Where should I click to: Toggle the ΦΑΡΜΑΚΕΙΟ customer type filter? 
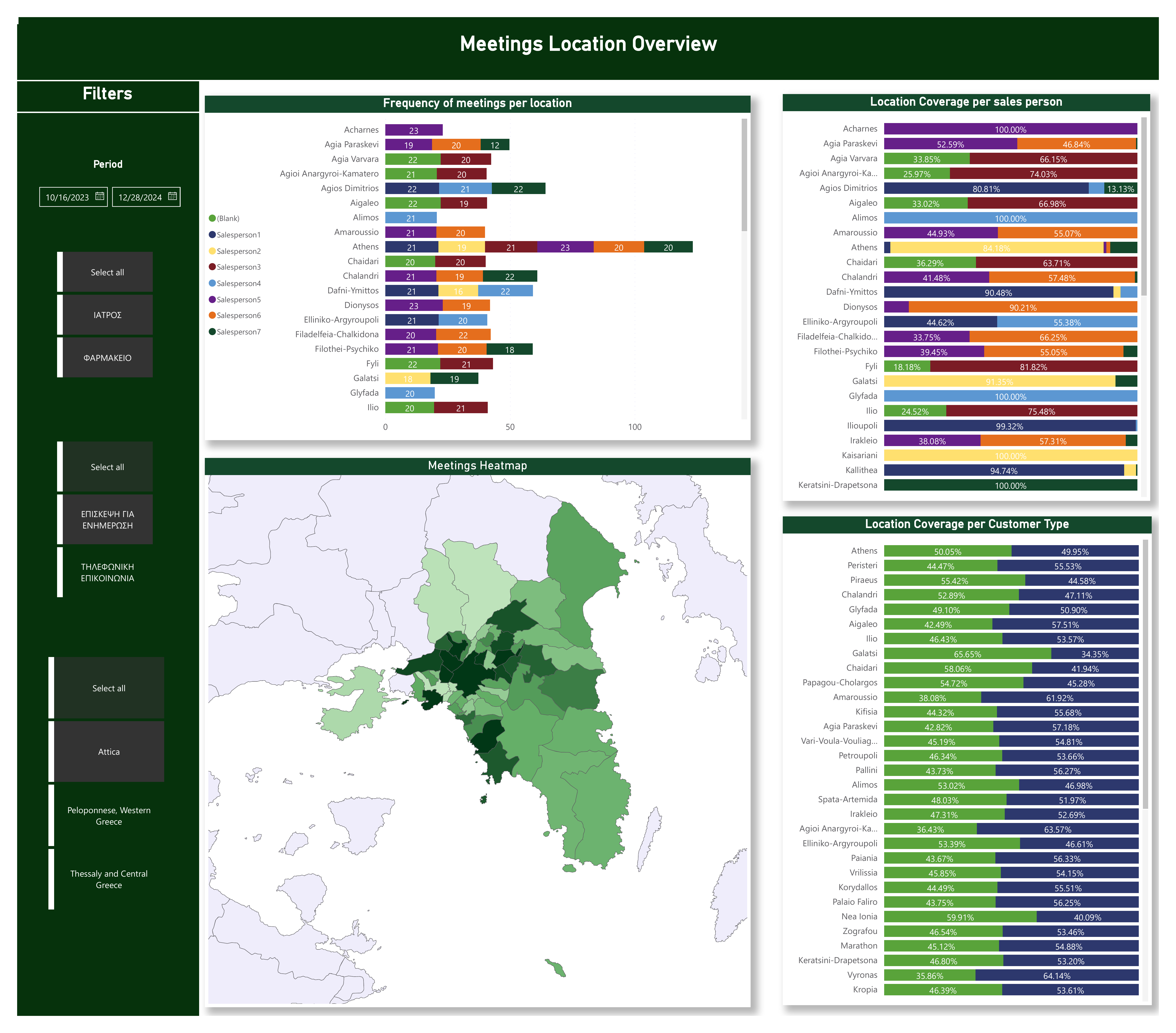click(108, 358)
